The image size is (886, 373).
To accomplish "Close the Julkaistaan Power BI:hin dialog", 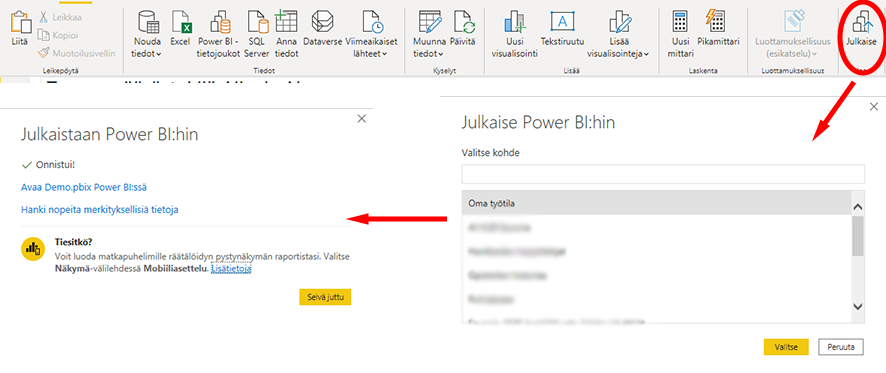I will click(x=362, y=119).
